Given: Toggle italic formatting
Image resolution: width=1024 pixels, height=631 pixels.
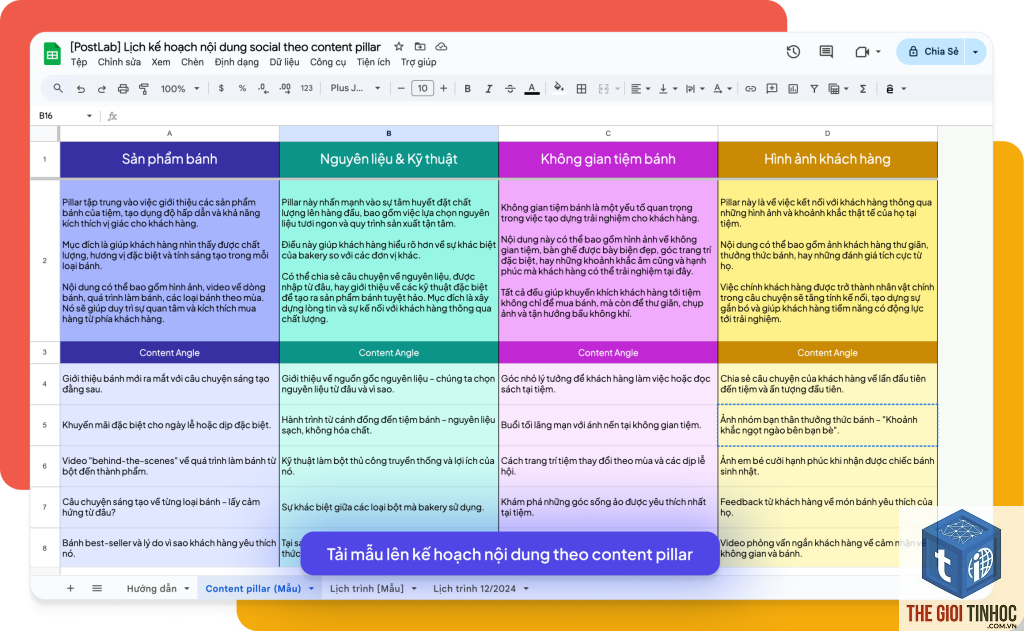Looking at the screenshot, I should pyautogui.click(x=488, y=89).
